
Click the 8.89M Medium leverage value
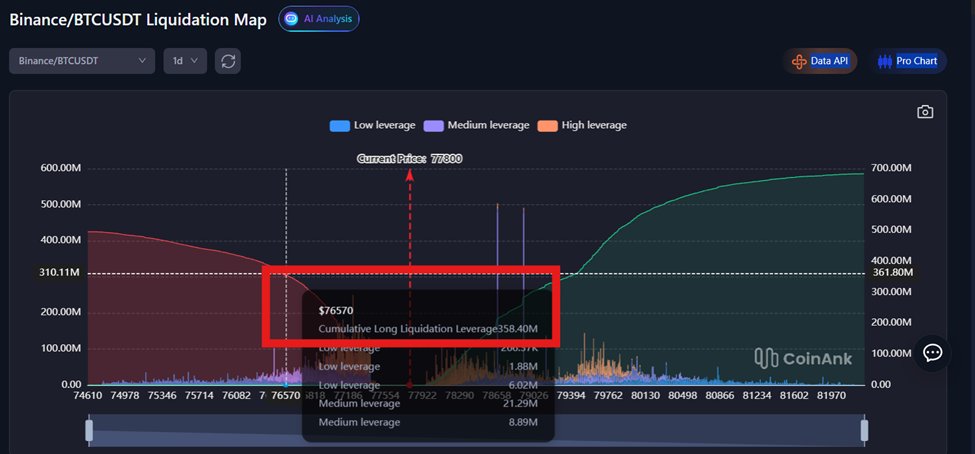coord(525,422)
